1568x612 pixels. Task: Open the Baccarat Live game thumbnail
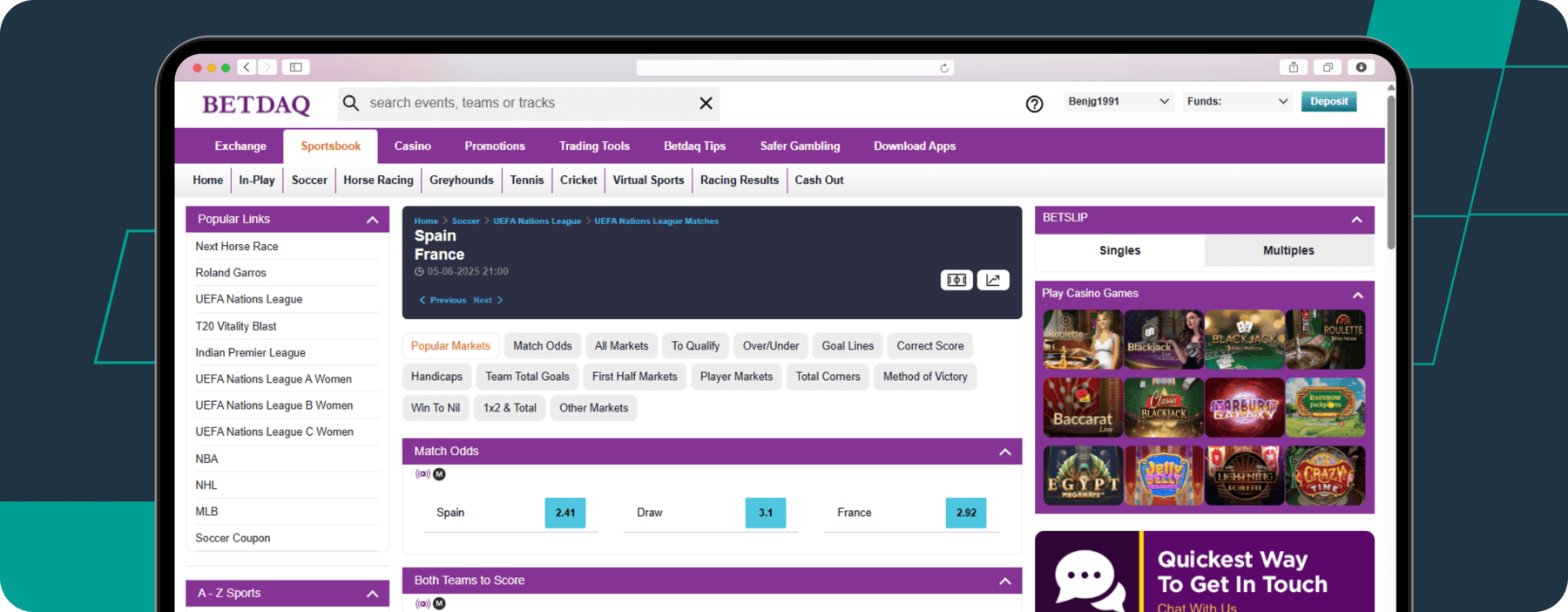tap(1083, 407)
